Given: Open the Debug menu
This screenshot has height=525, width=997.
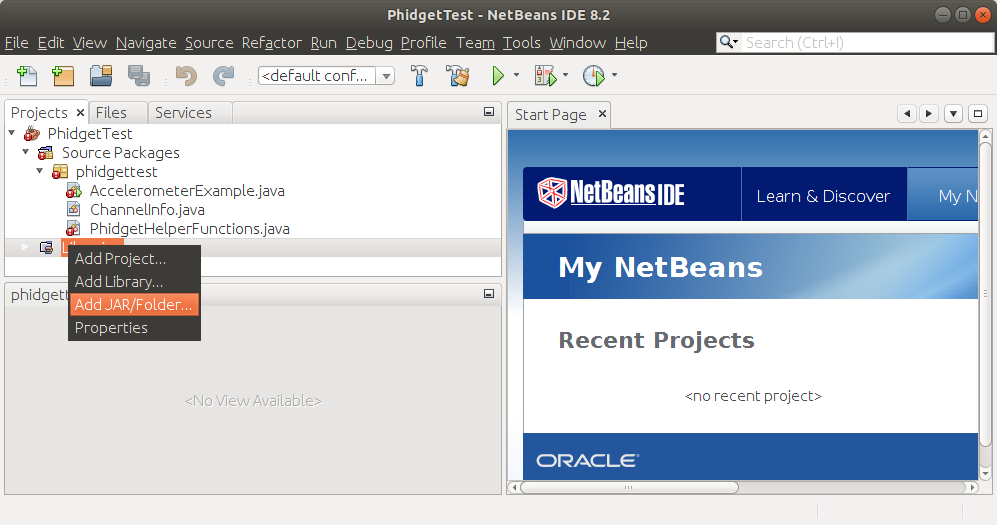Looking at the screenshot, I should pyautogui.click(x=369, y=43).
